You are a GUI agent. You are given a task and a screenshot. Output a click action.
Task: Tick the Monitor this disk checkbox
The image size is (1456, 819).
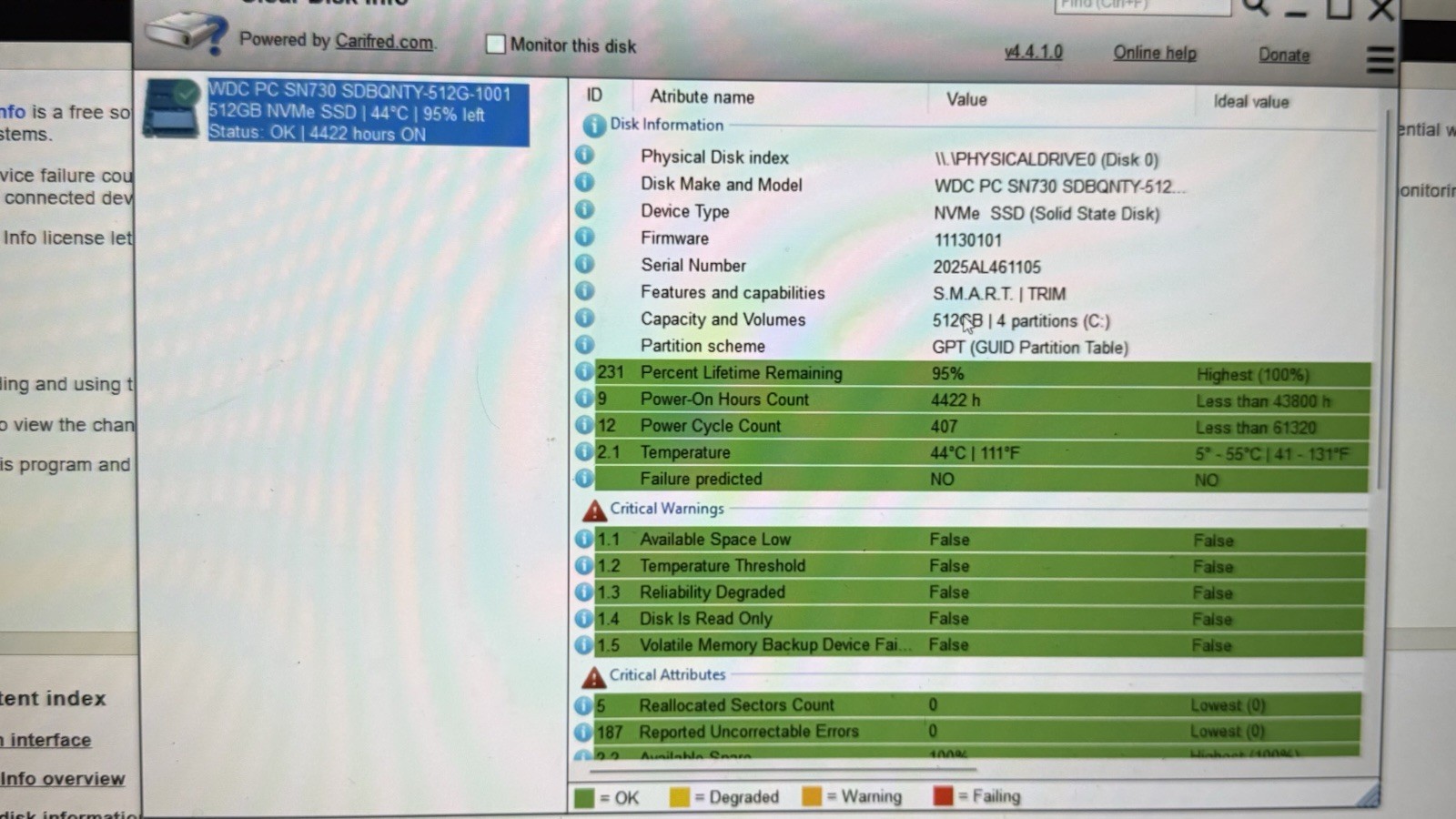pos(495,44)
